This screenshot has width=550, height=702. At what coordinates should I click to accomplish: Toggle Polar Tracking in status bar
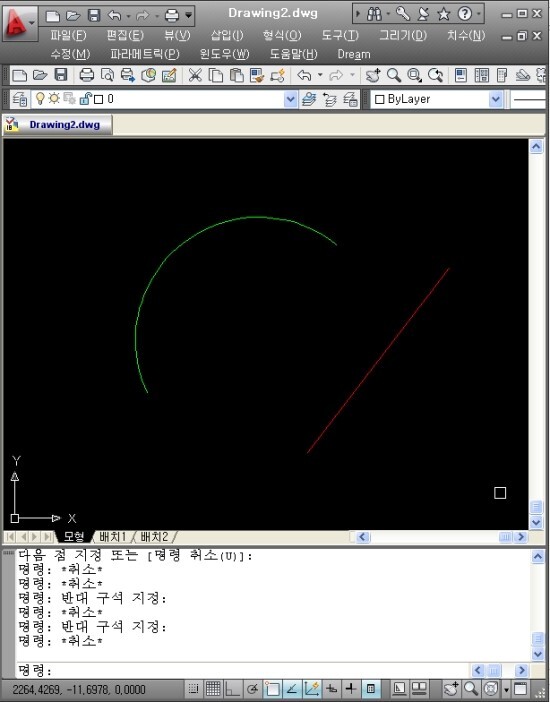[252, 689]
